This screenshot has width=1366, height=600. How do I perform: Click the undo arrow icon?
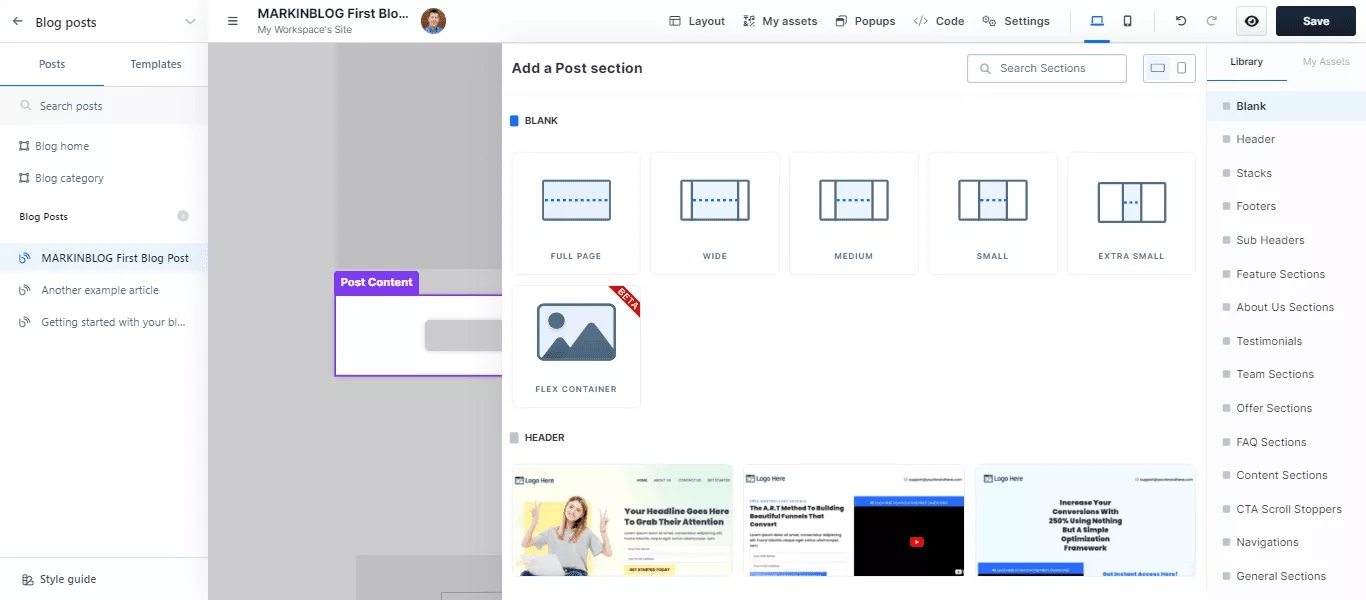1181,21
